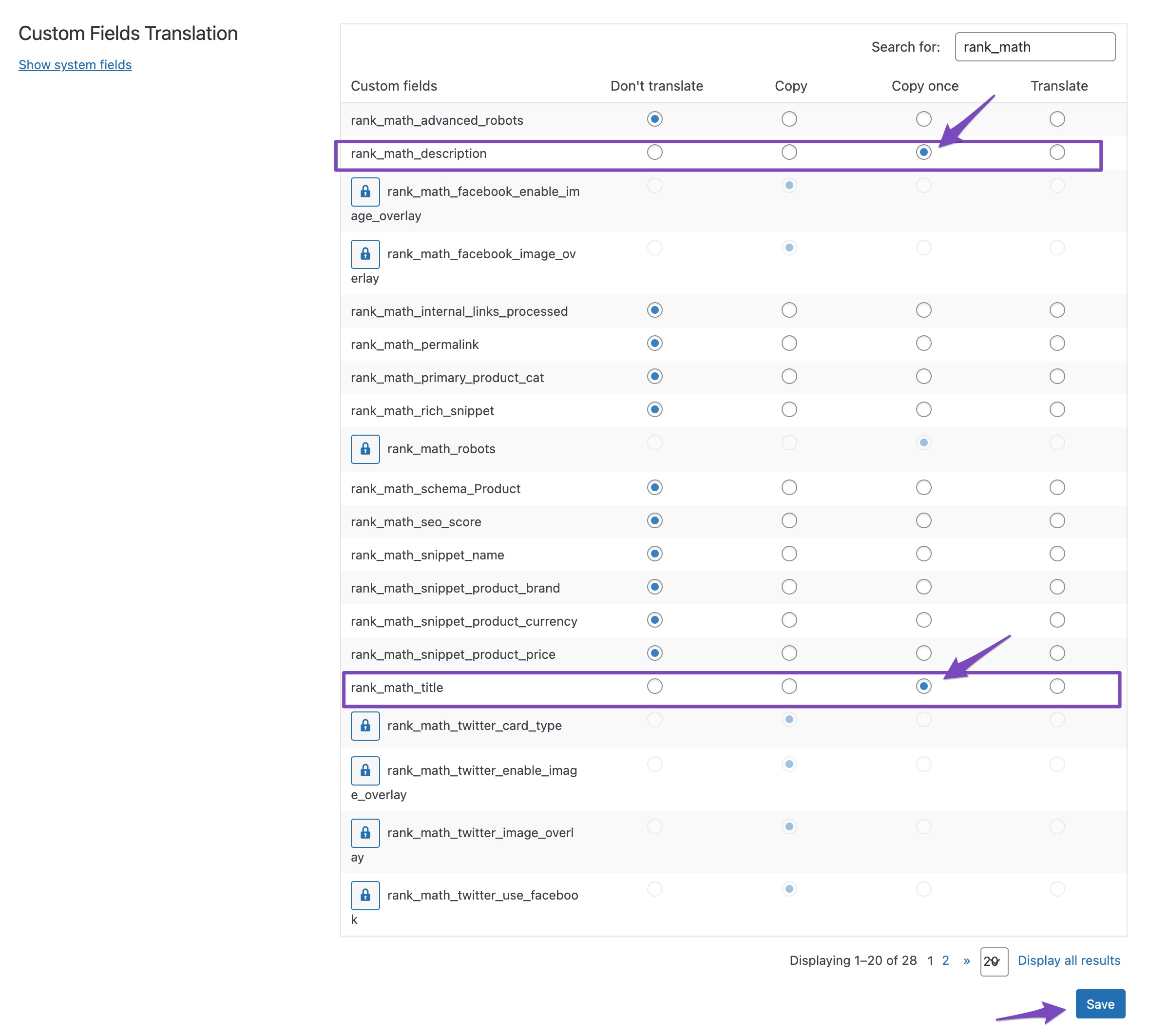Viewport: 1149px width, 1036px height.
Task: Click lock icon next to rank_math_robots
Action: point(365,449)
